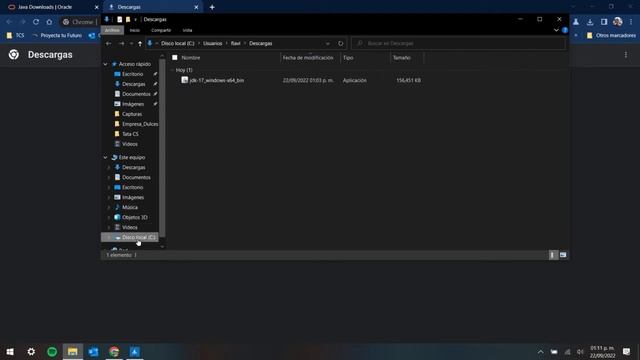Open Objetos 3D under Este equipo
This screenshot has width=640, height=360.
click(x=134, y=217)
